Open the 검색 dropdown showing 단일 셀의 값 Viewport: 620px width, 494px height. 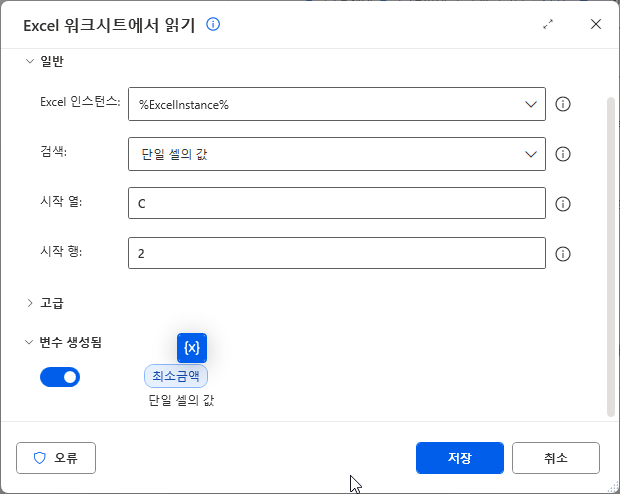(x=337, y=154)
